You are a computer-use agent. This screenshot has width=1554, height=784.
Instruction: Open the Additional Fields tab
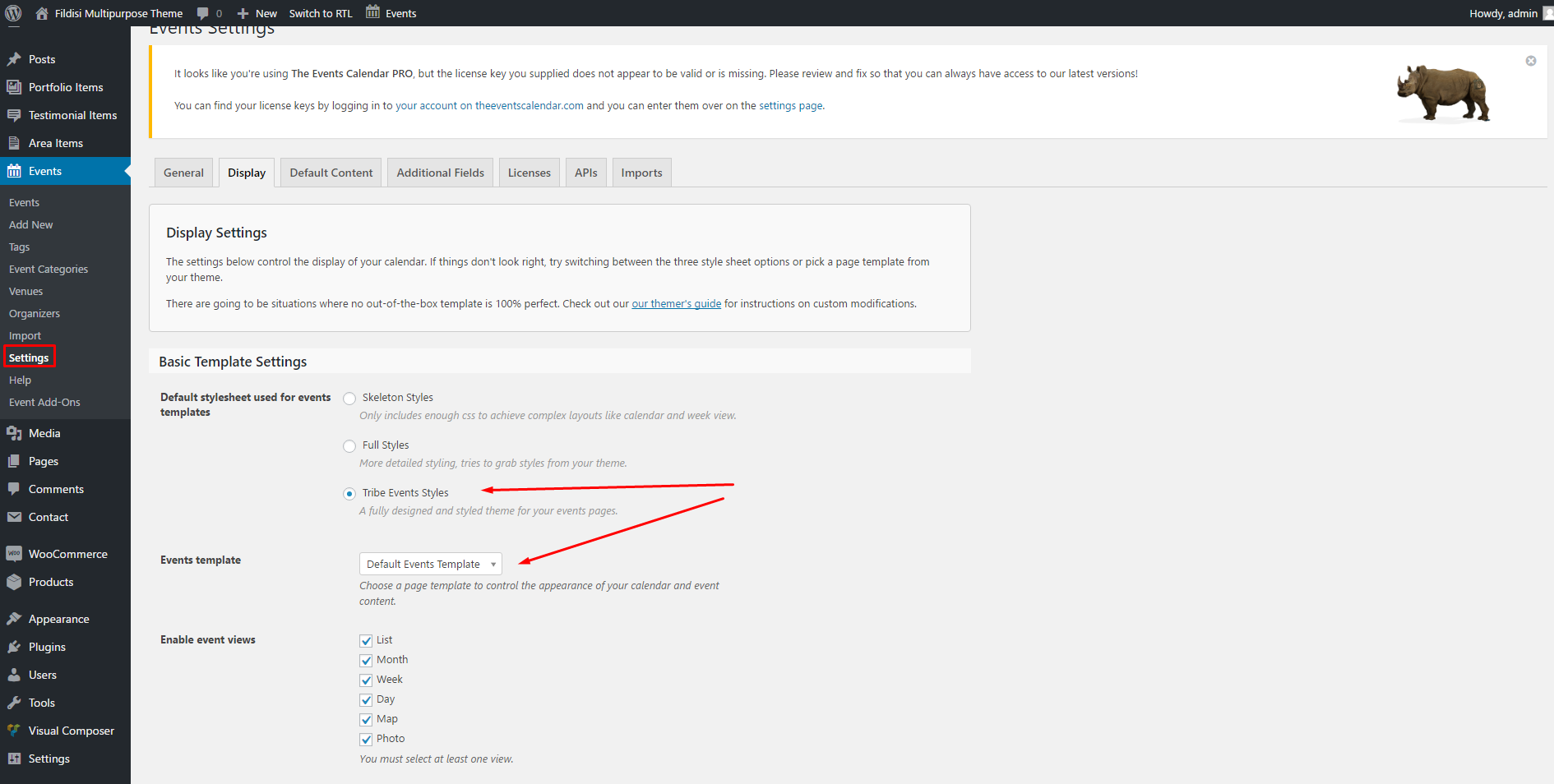[x=440, y=173]
